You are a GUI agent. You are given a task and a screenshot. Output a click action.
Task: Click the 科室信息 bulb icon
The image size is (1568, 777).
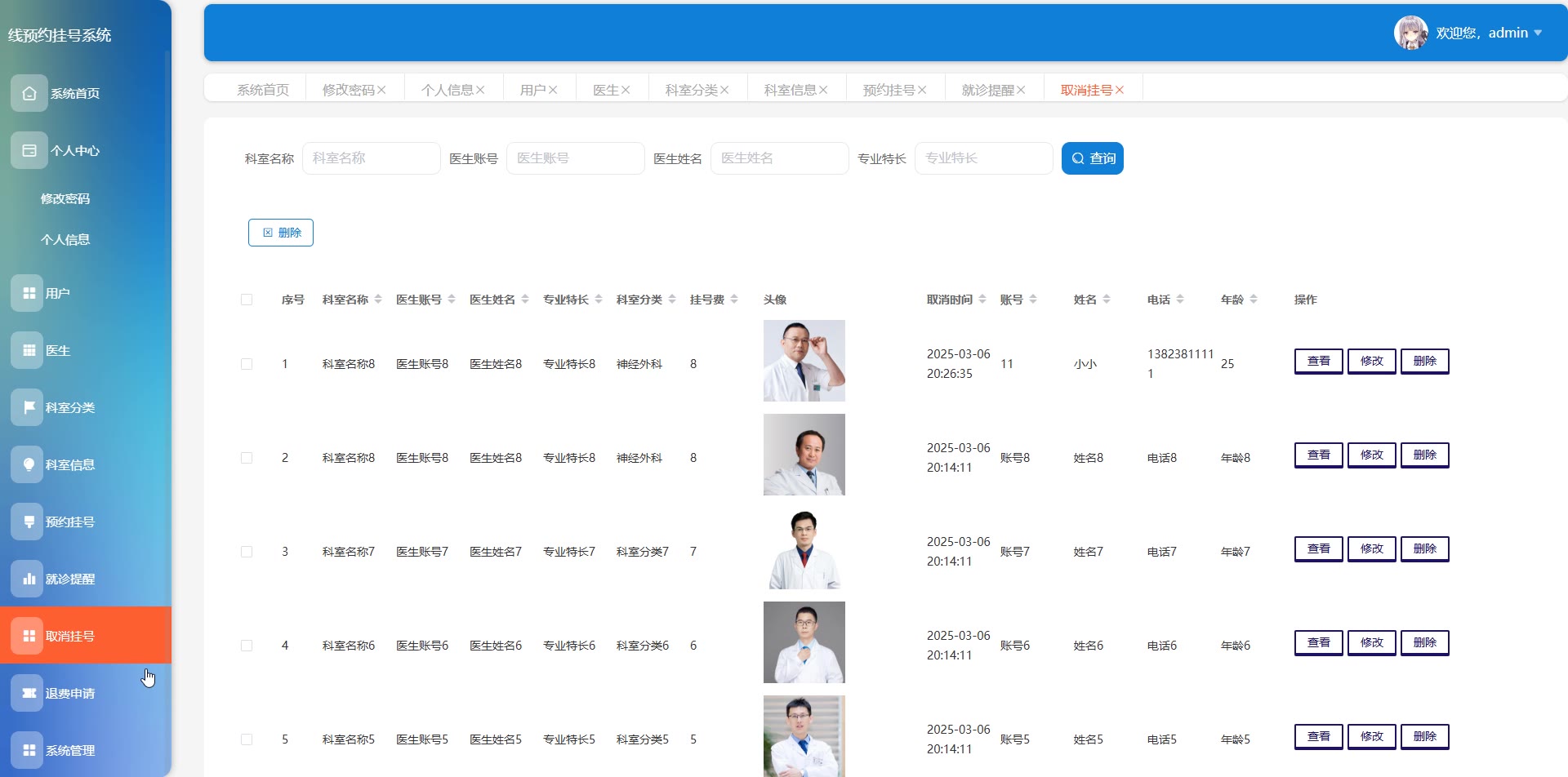[28, 464]
